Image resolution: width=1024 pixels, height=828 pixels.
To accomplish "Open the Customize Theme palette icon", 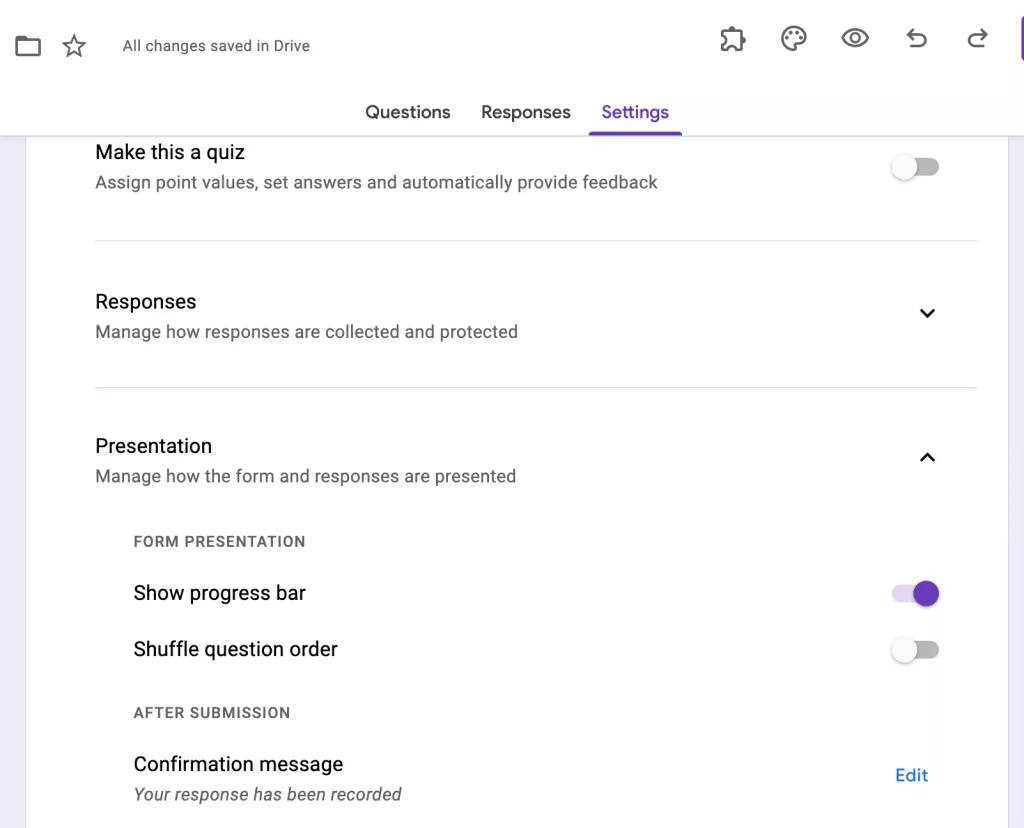I will click(793, 38).
